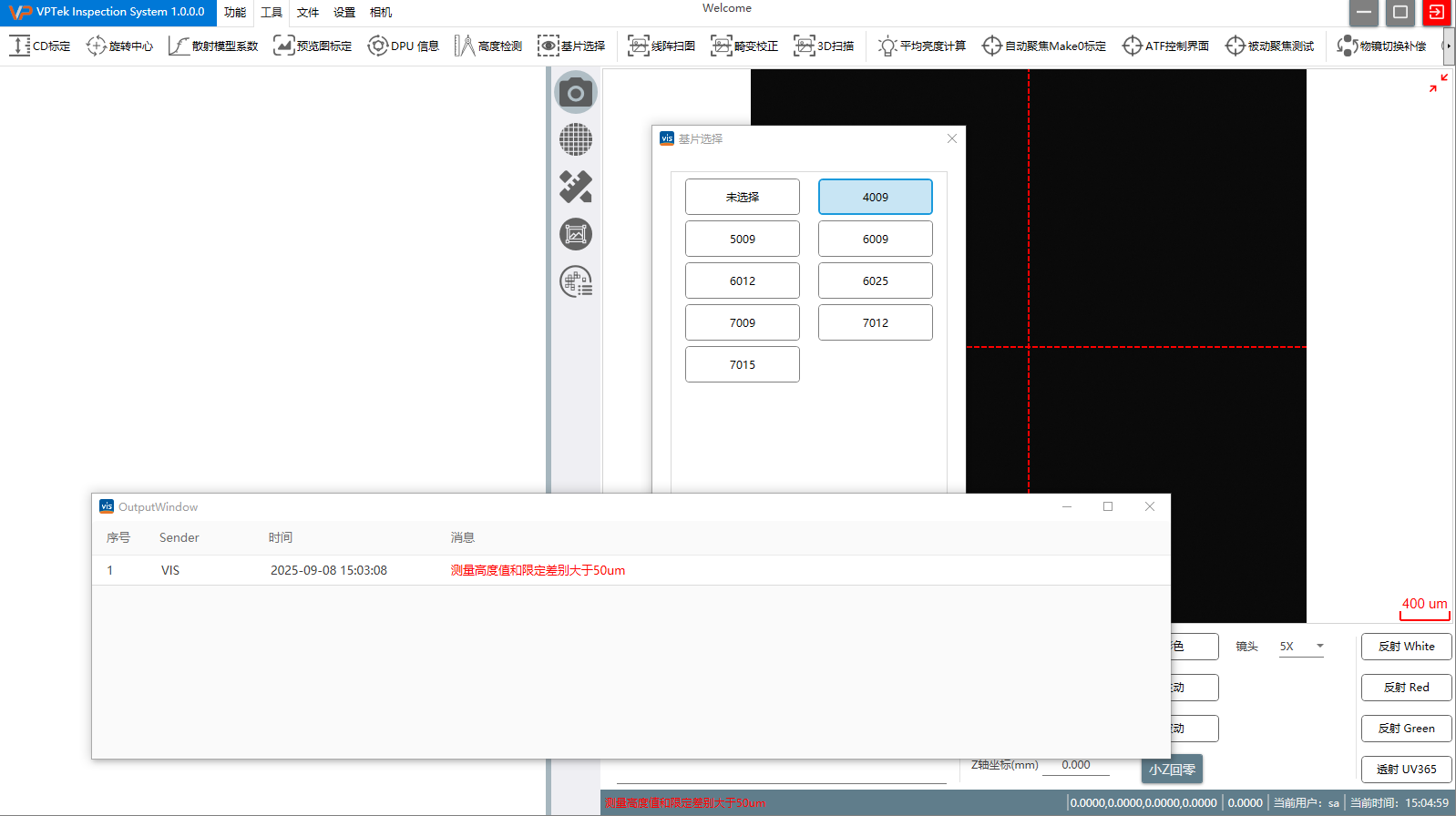Select substrate 4009 option
1456x816 pixels.
pyautogui.click(x=875, y=197)
